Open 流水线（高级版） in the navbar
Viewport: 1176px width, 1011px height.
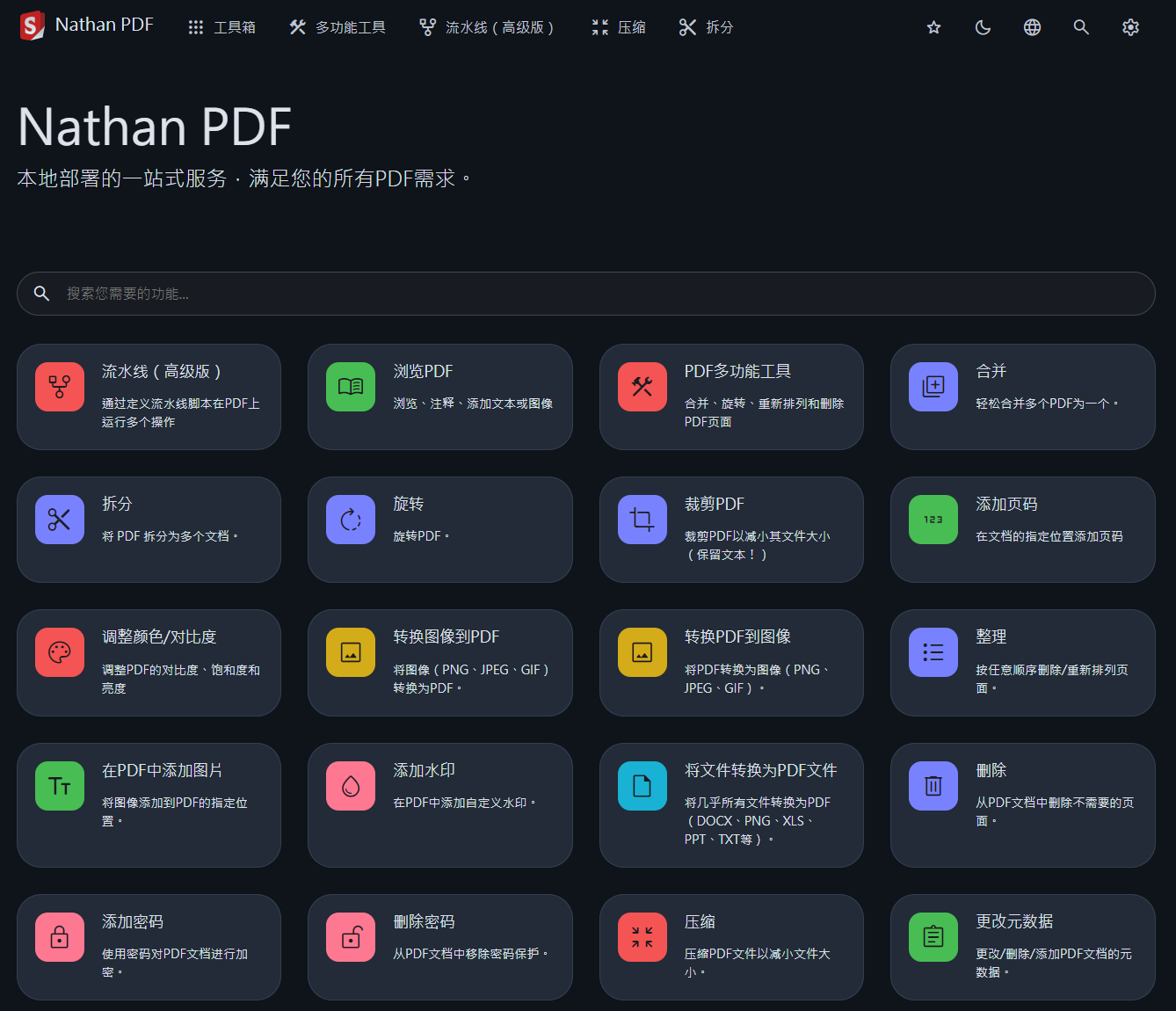(488, 27)
